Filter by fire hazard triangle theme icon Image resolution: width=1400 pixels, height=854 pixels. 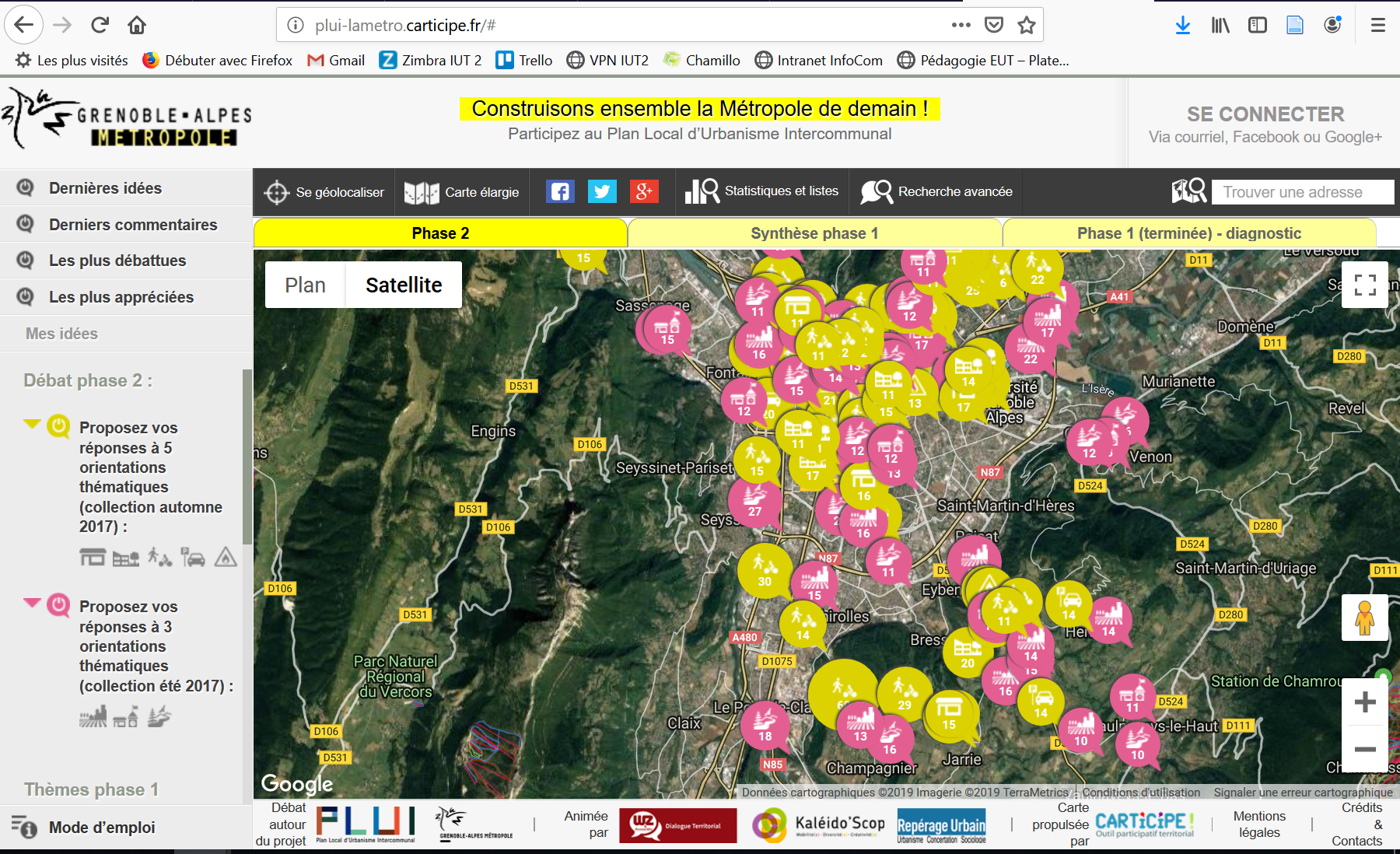pos(226,557)
